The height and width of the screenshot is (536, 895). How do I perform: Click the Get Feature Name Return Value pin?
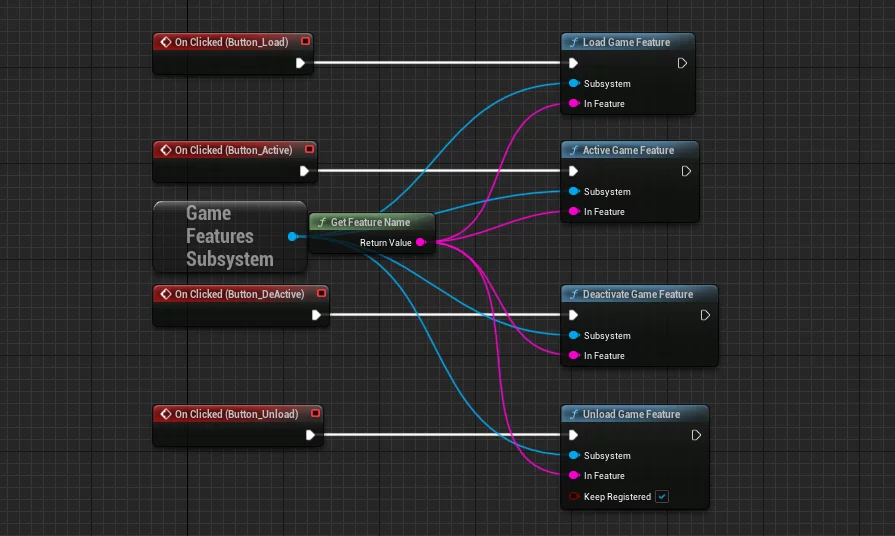[421, 243]
